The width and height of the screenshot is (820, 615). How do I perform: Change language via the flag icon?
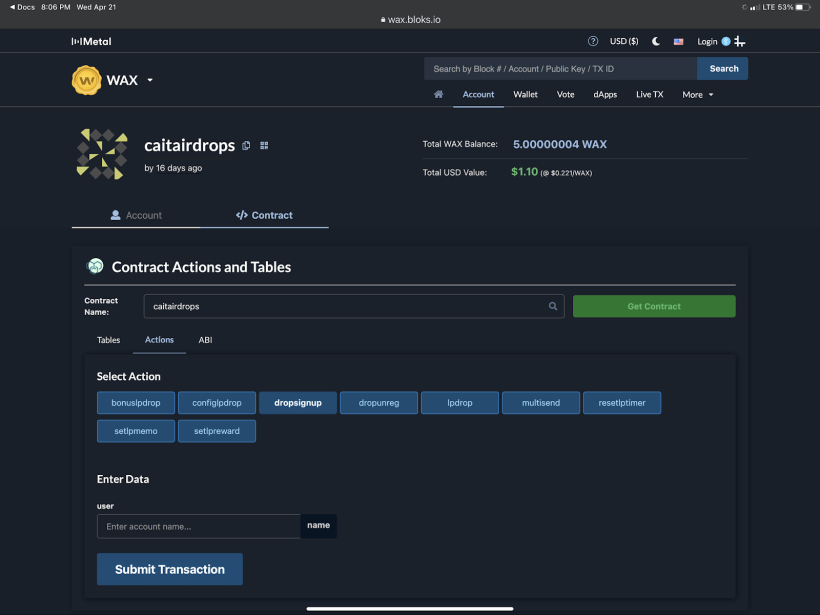pyautogui.click(x=678, y=42)
